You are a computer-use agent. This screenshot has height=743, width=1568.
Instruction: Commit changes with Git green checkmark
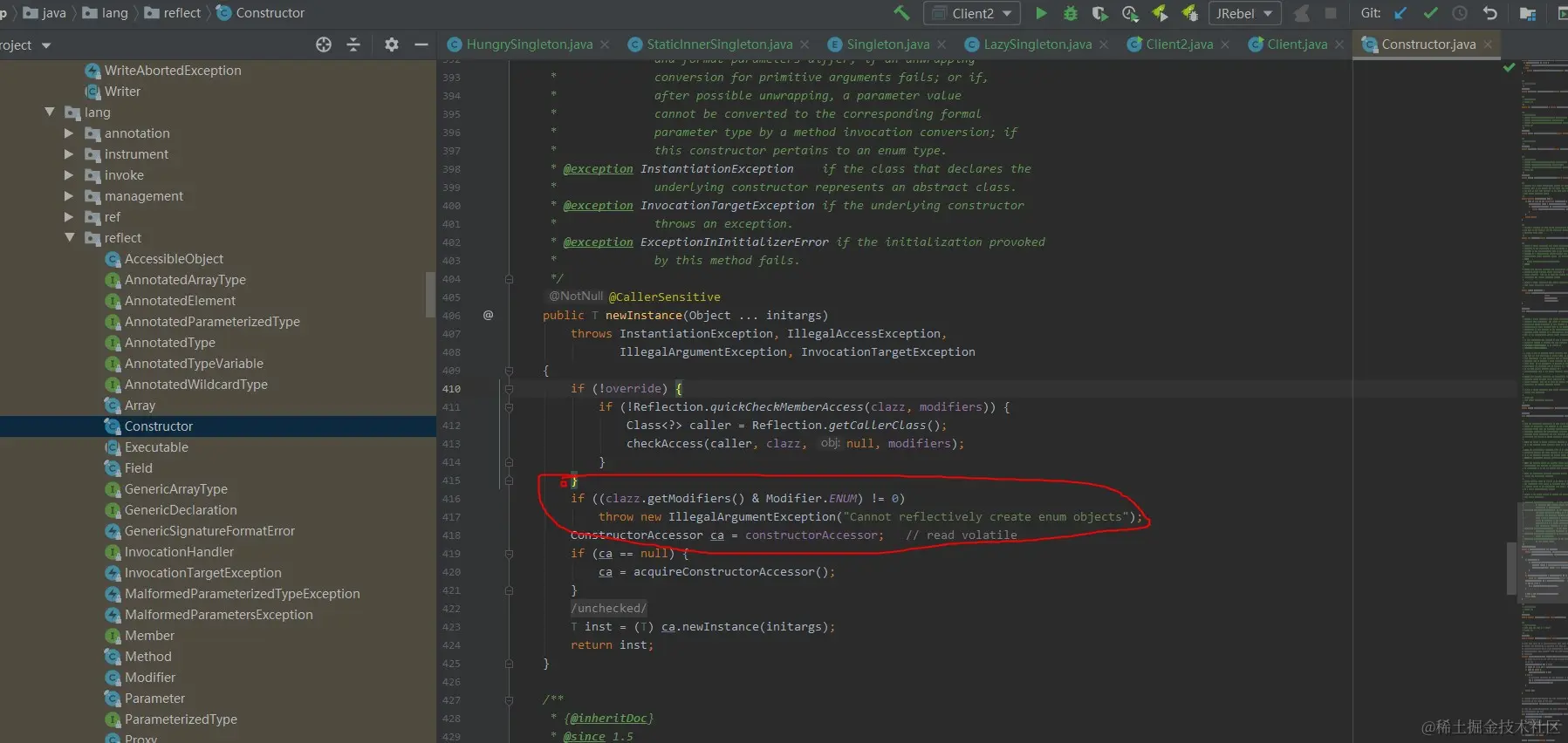point(1430,13)
